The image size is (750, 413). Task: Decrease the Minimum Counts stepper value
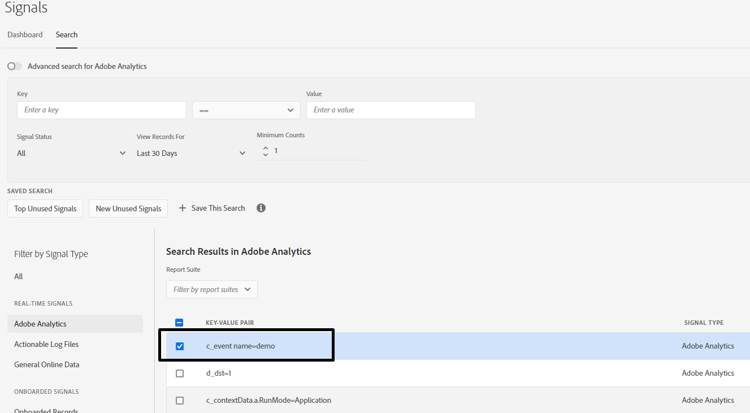[x=266, y=155]
